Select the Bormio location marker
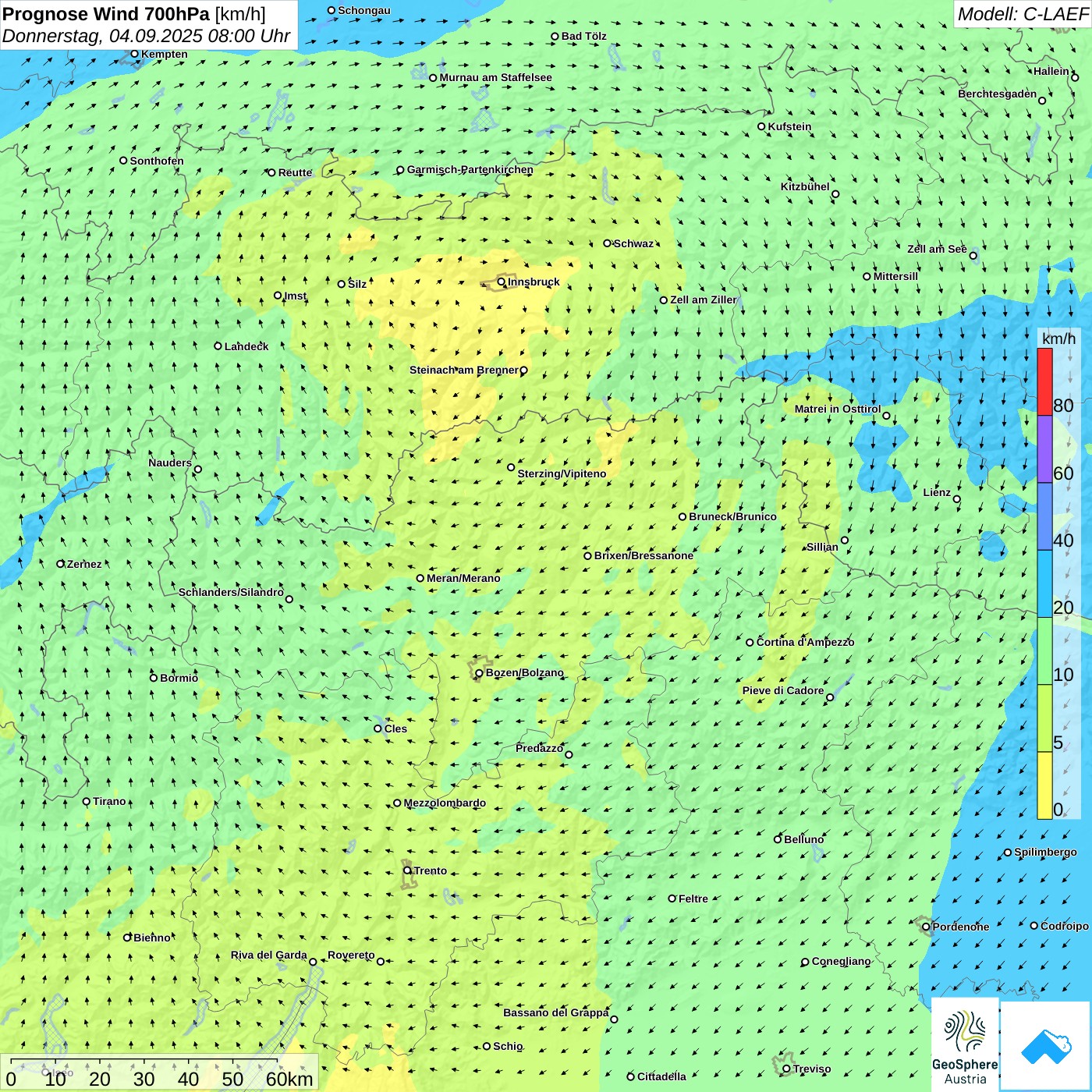Image resolution: width=1092 pixels, height=1092 pixels. (x=154, y=678)
